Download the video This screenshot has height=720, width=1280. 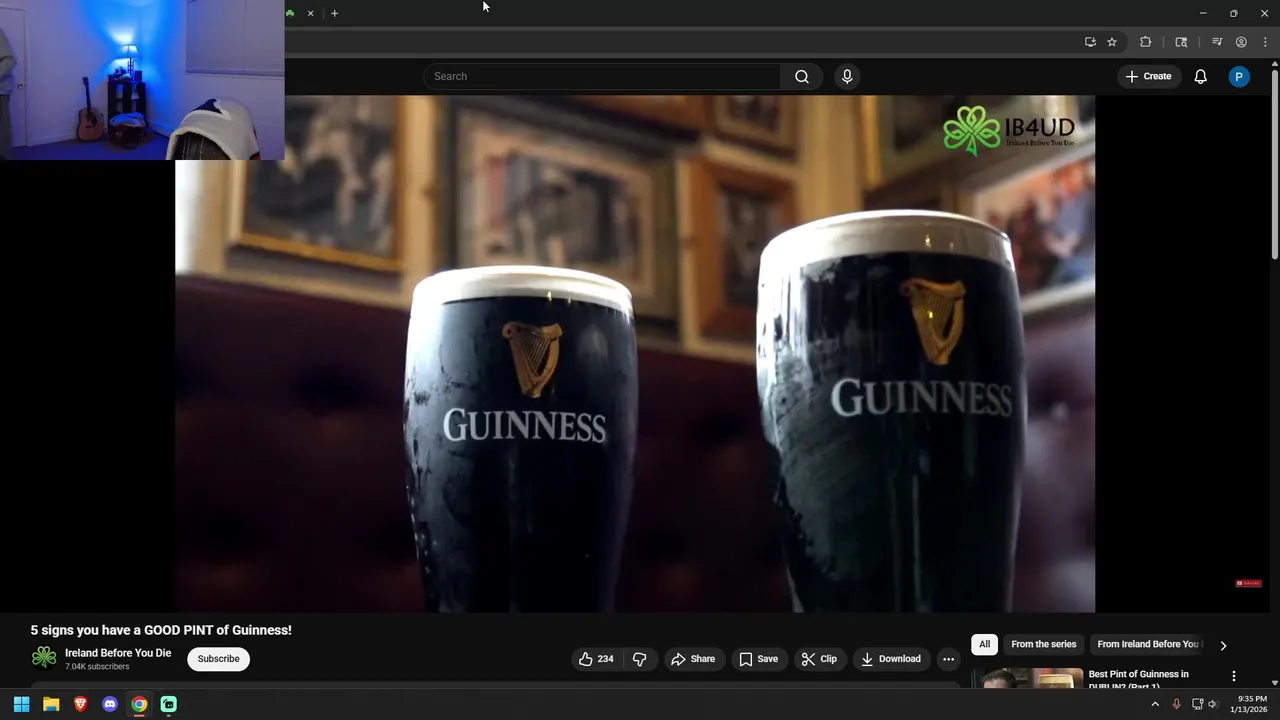click(x=890, y=659)
